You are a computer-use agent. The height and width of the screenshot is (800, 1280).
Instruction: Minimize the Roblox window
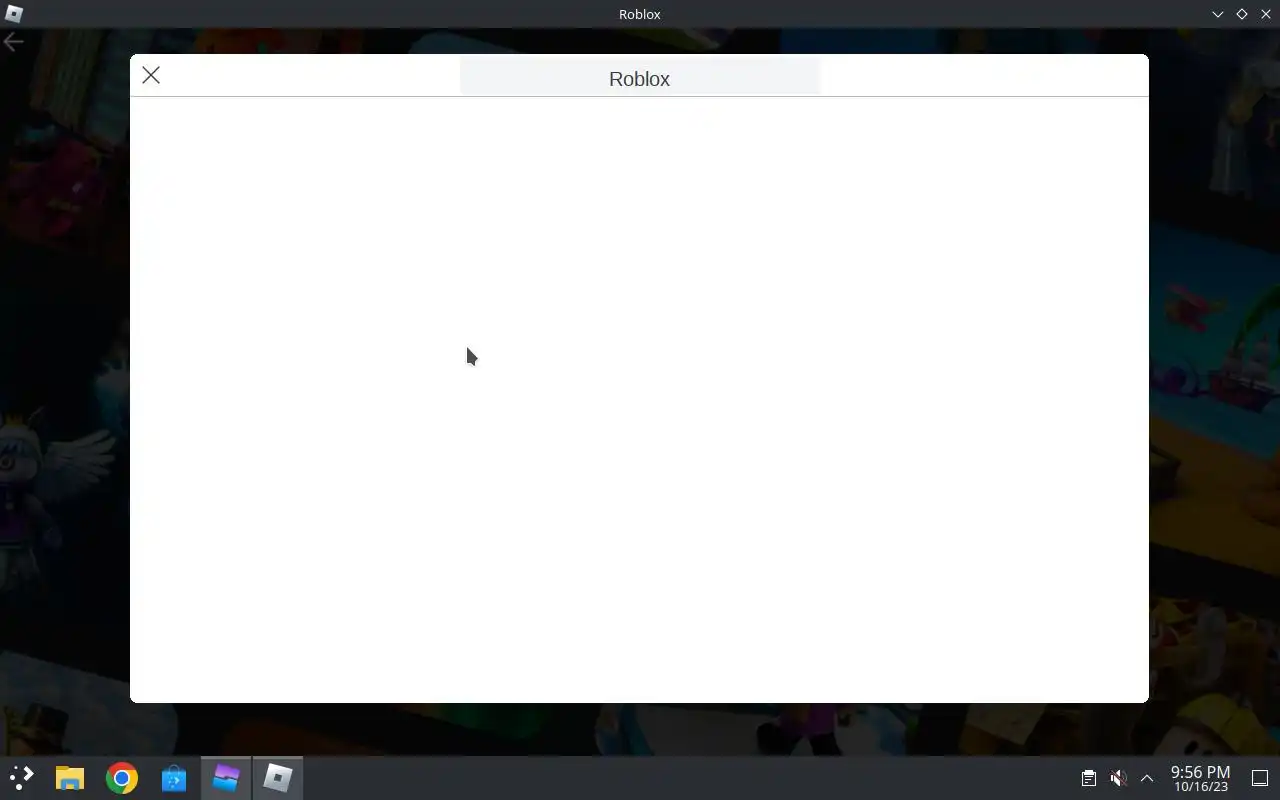[1217, 14]
